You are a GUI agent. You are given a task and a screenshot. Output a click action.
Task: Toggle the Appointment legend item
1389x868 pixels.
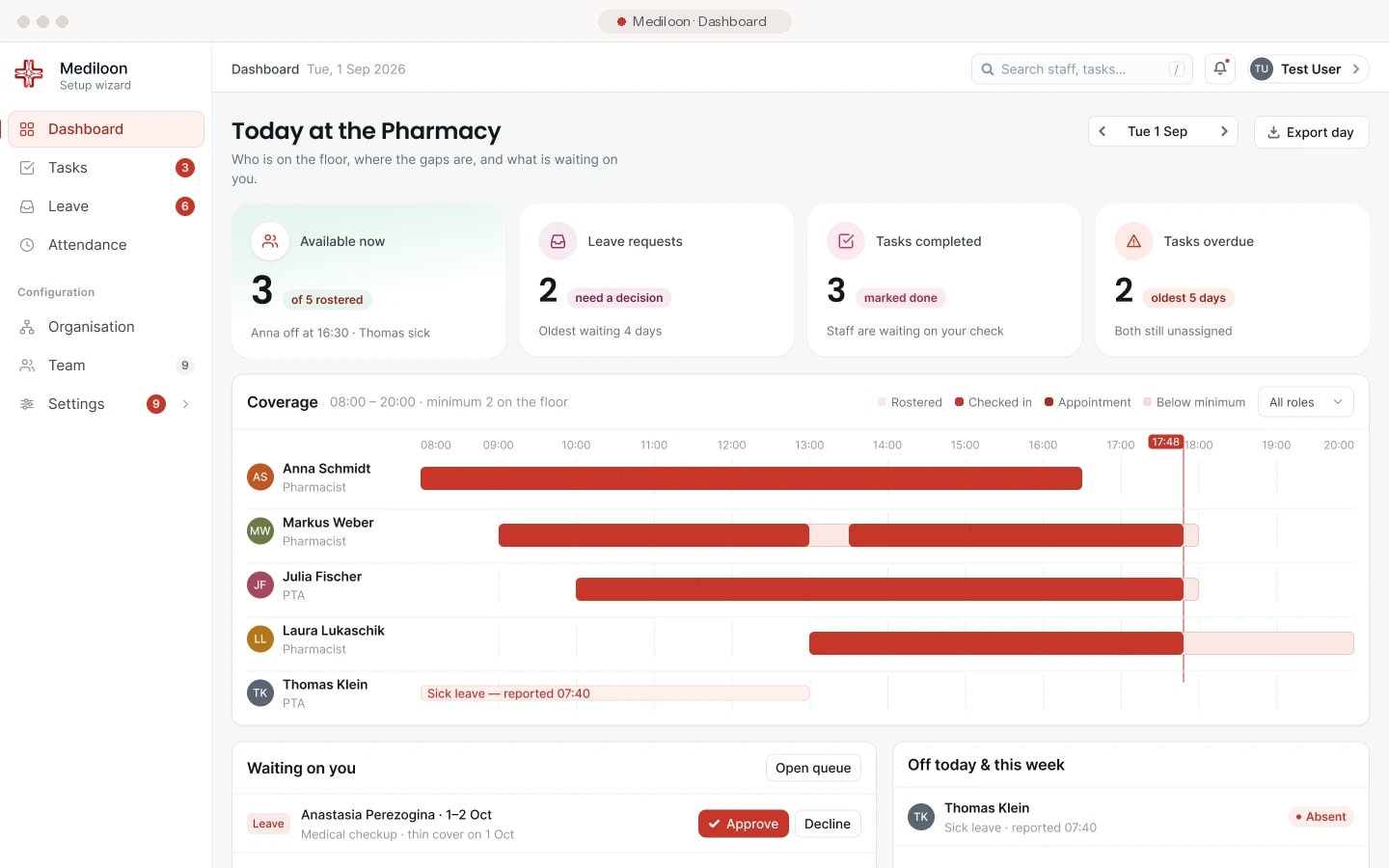[x=1088, y=402]
